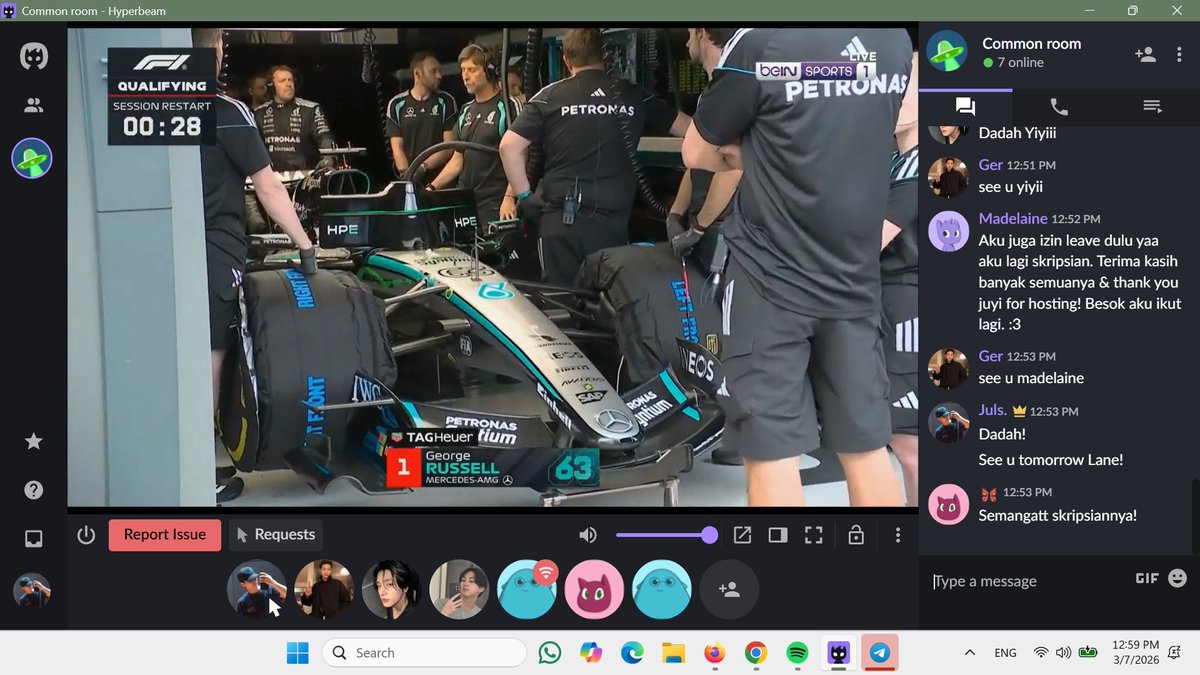Toggle the chat side panel icon
This screenshot has width=1200, height=675.
coord(778,535)
